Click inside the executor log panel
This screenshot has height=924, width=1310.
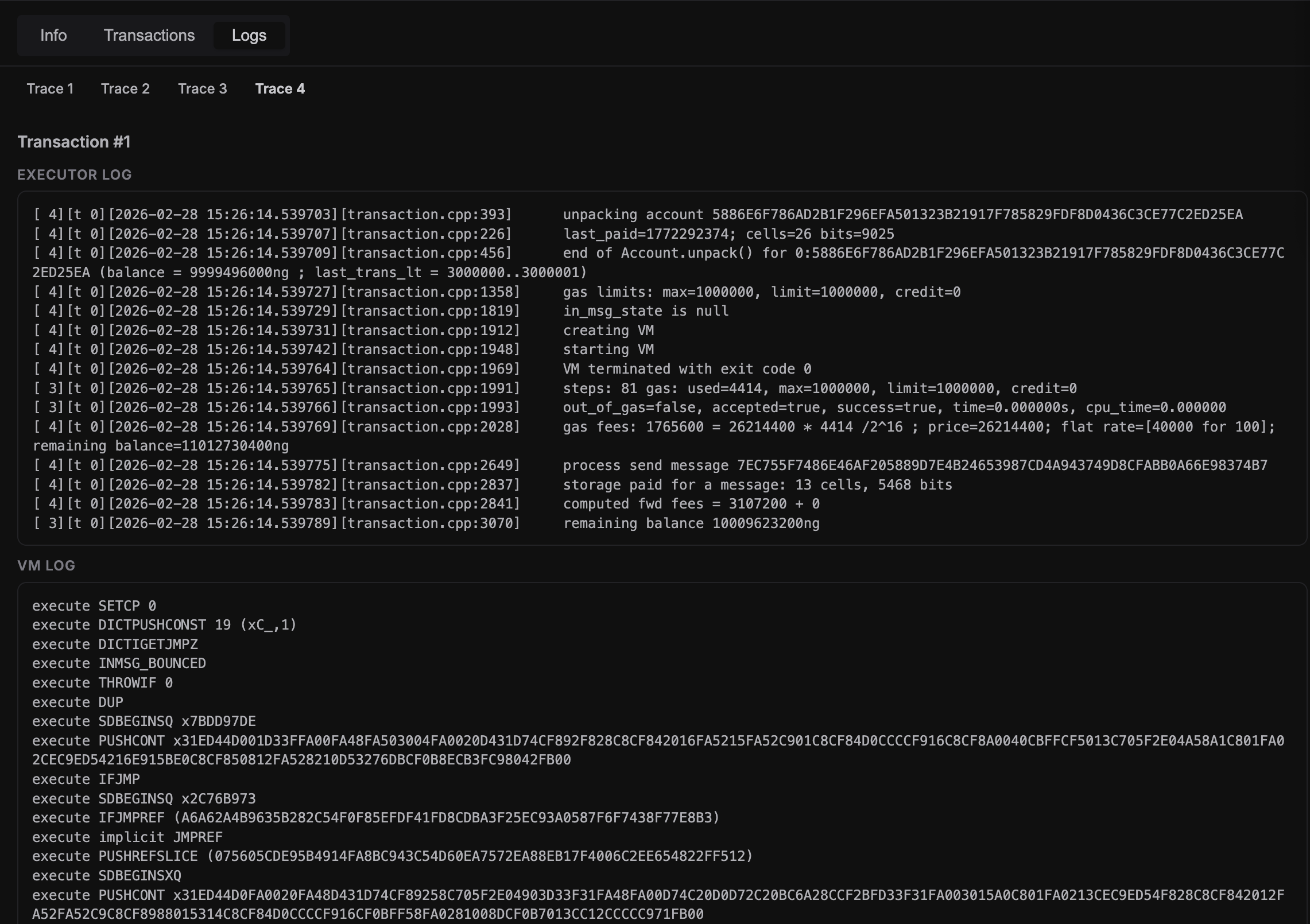tap(654, 367)
